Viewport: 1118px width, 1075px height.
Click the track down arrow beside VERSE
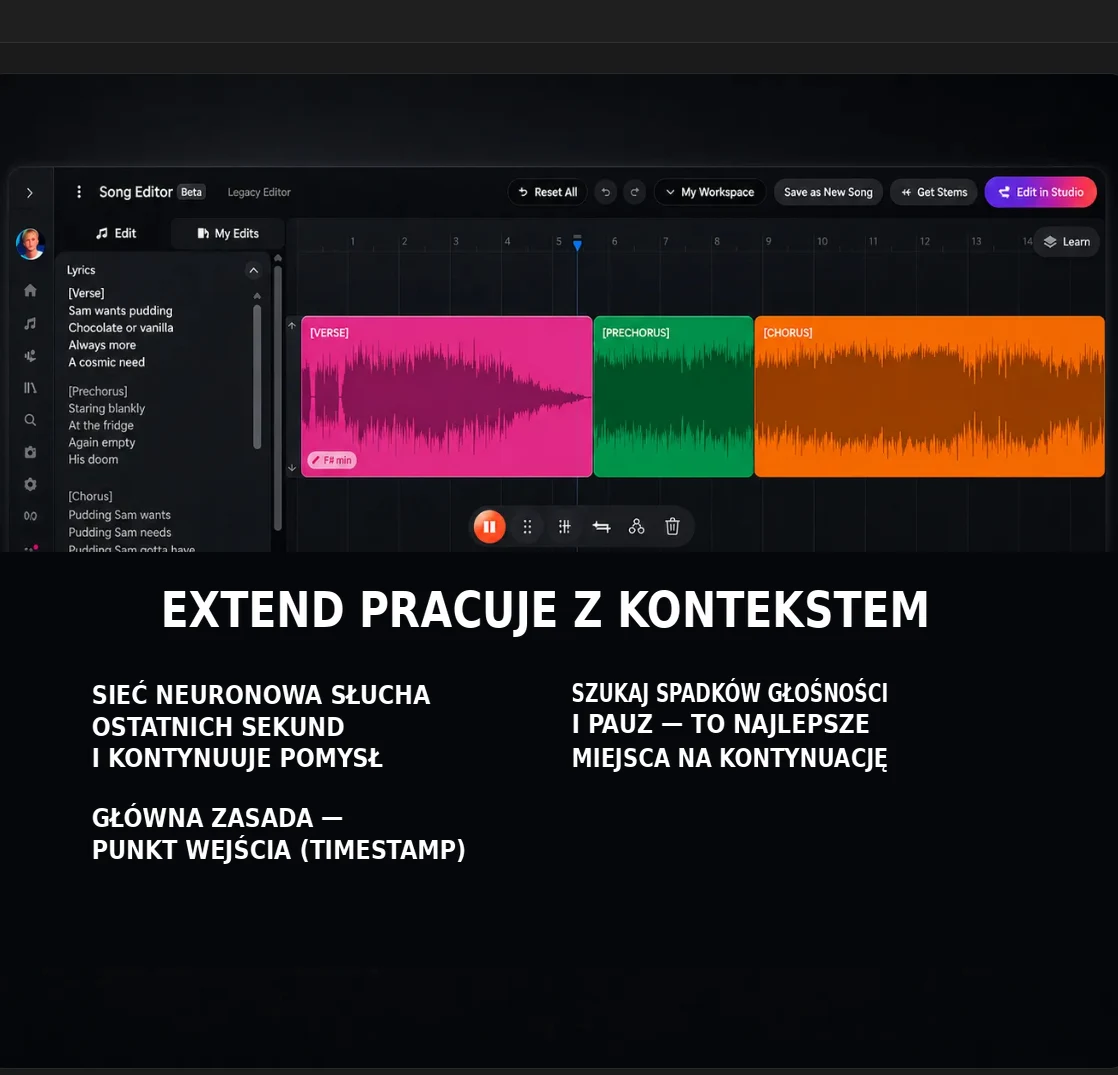click(x=292, y=468)
